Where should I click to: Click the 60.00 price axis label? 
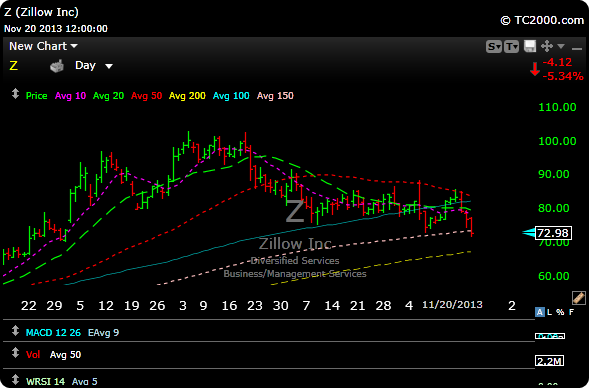tap(554, 276)
